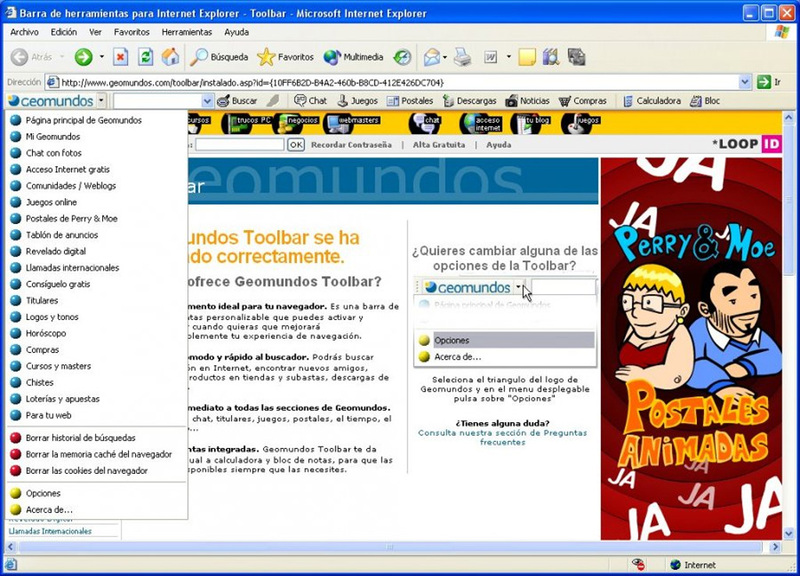This screenshot has height=576, width=800.
Task: Choose Opciones in the geomundos menu
Action: pyautogui.click(x=96, y=493)
